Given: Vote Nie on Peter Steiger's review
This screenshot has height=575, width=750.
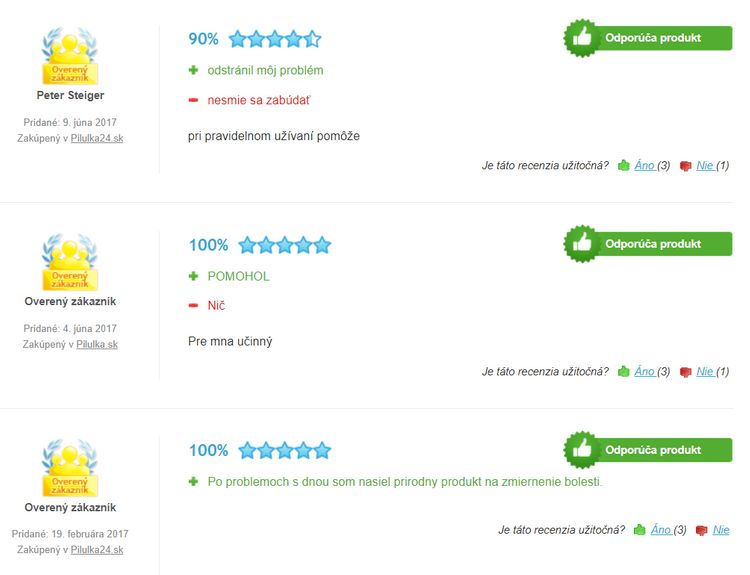Looking at the screenshot, I should pyautogui.click(x=705, y=166).
